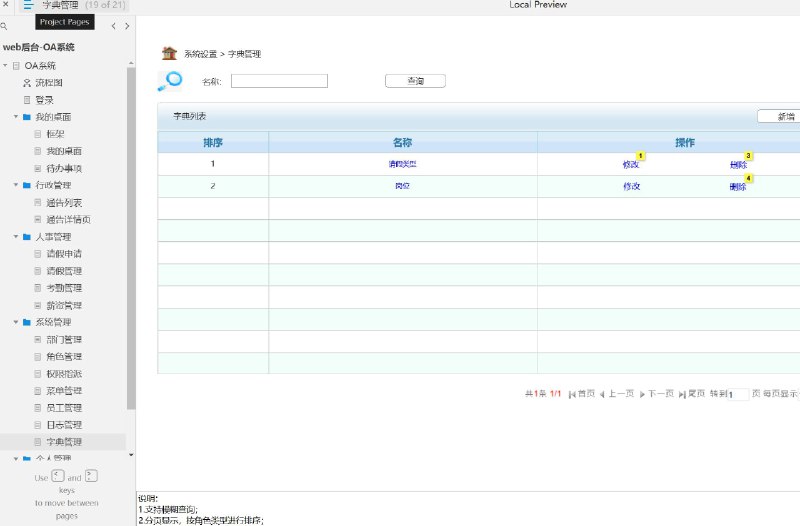Click the 排序 column header
800x526 pixels.
point(213,142)
